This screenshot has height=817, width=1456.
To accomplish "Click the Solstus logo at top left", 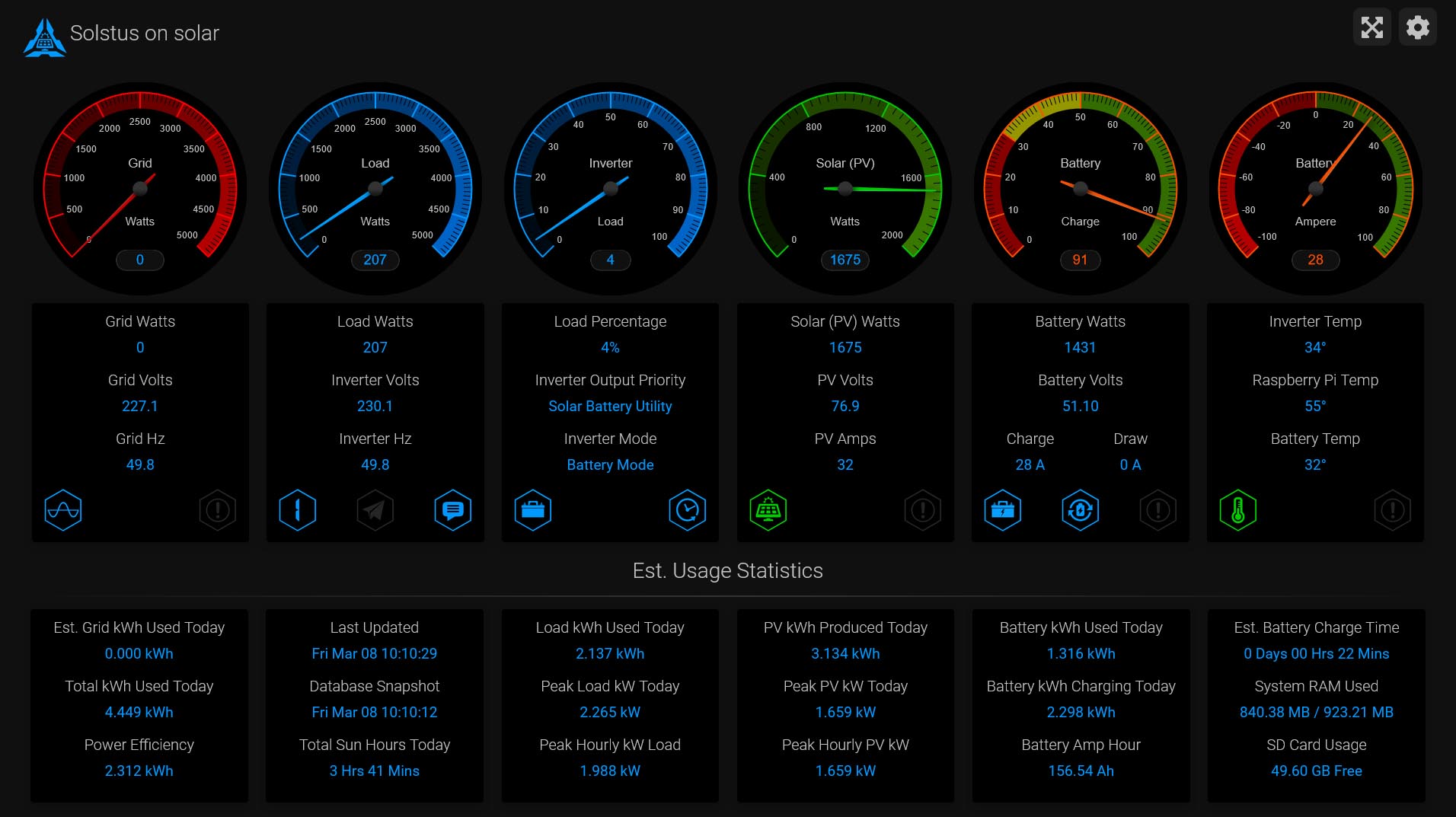I will 44,34.
